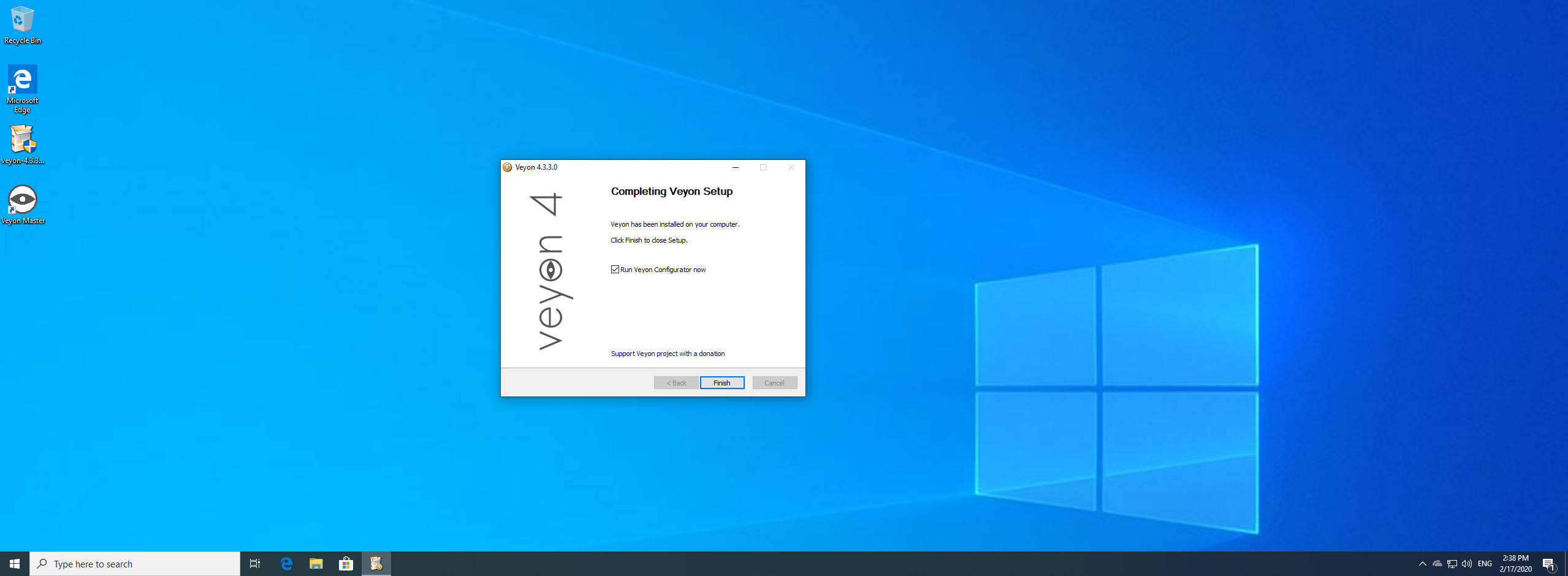The image size is (1568, 576).
Task: Click the text Click Finish to close Setup
Action: tap(649, 240)
